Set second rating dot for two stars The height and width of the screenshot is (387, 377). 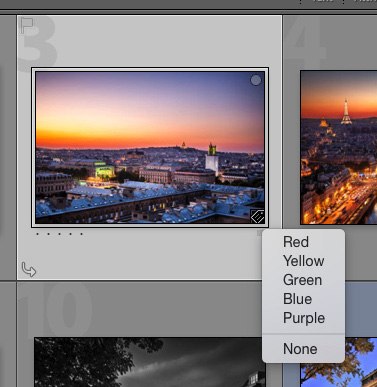point(49,234)
